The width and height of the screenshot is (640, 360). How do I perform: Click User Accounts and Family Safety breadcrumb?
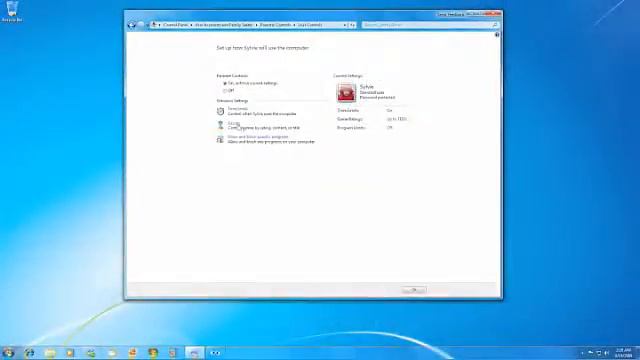tap(224, 25)
